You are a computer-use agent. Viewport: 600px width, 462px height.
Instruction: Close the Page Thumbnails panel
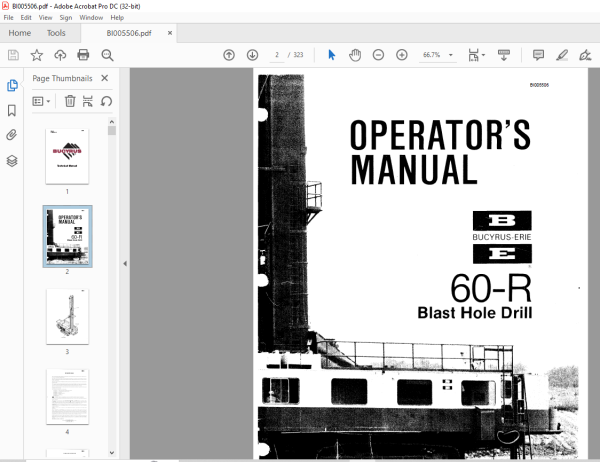tap(104, 78)
